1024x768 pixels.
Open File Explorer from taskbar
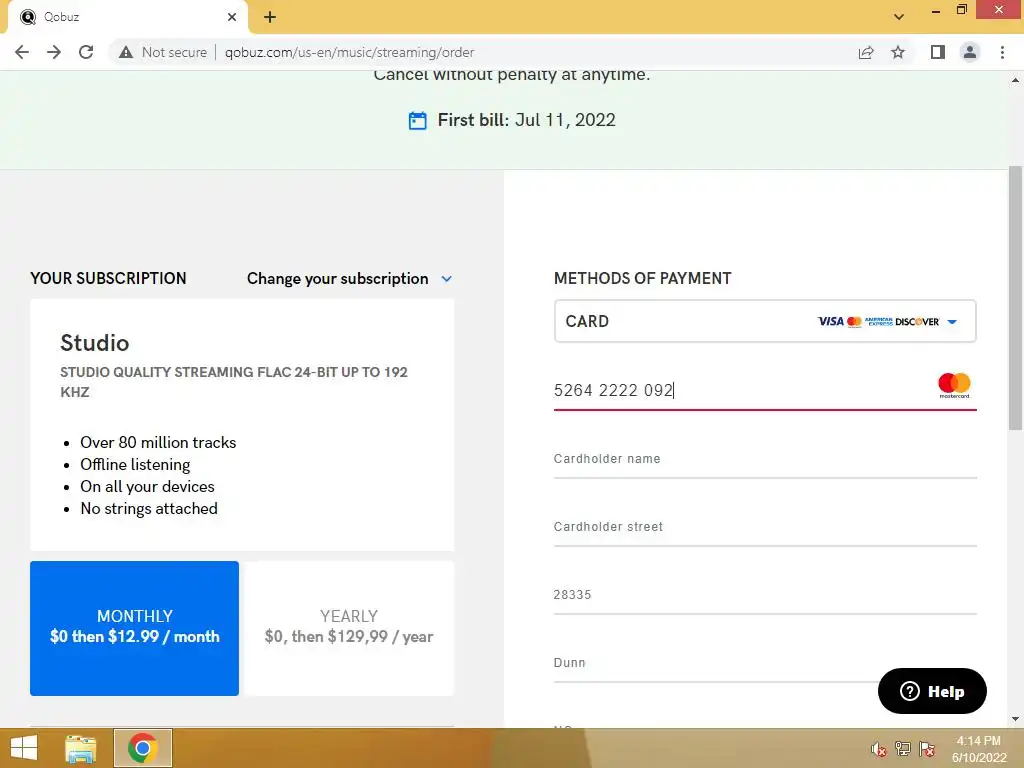coord(80,748)
